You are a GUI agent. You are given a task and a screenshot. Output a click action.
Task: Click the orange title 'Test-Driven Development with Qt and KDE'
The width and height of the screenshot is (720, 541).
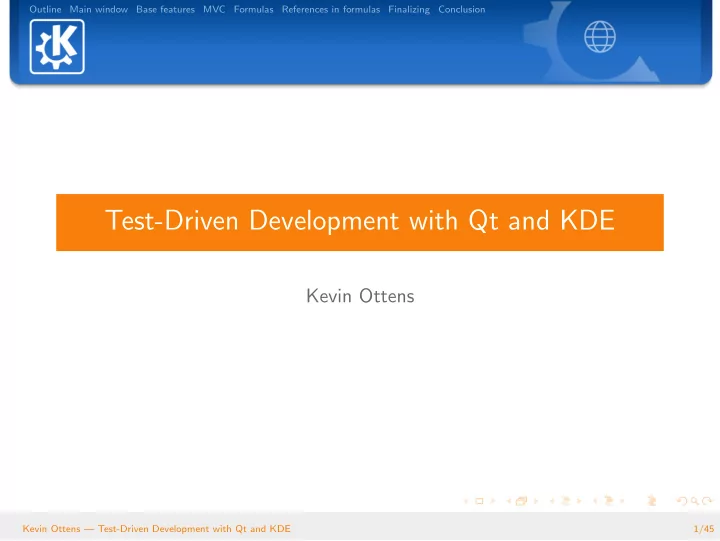pyautogui.click(x=360, y=220)
